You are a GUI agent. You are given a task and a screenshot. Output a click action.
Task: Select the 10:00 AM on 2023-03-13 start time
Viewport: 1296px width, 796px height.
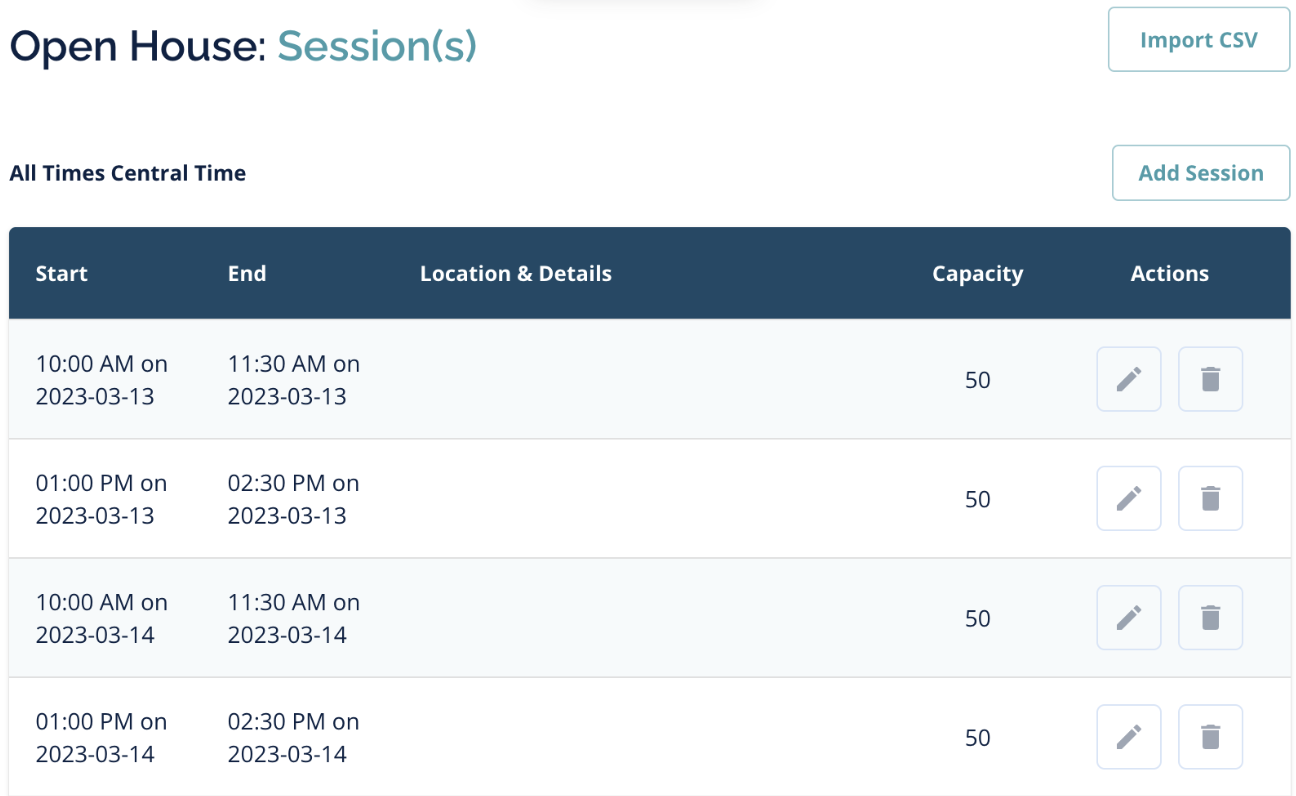click(x=101, y=379)
